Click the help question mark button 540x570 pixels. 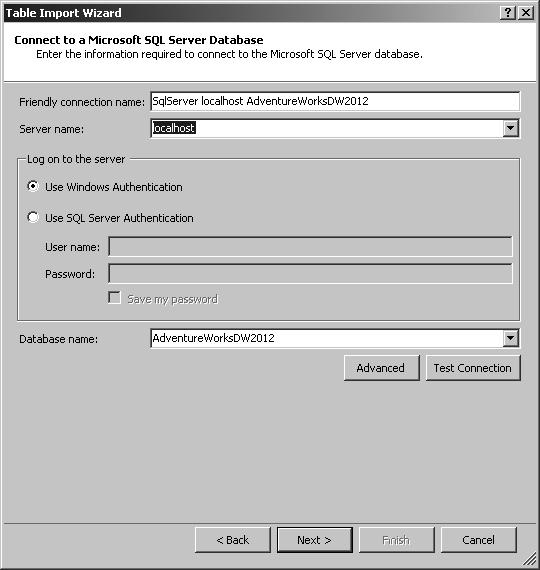tap(508, 13)
